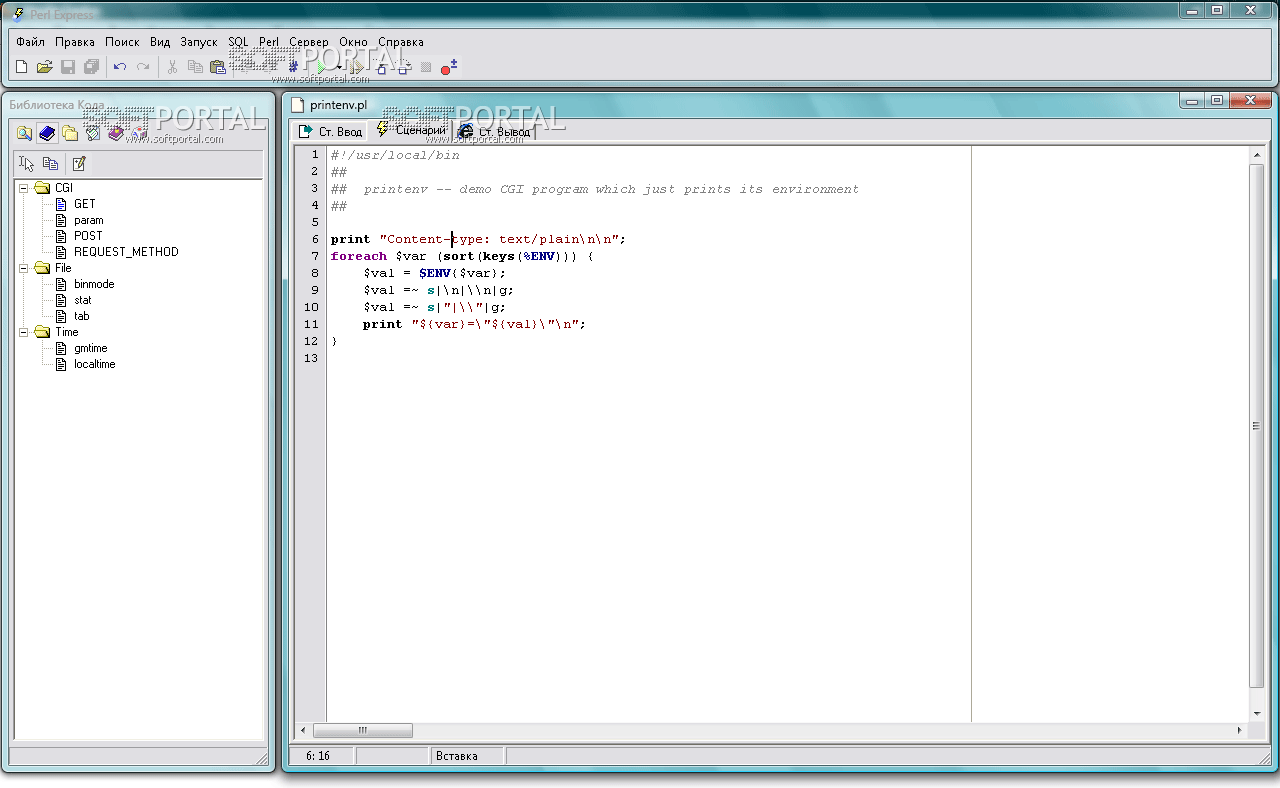Undo the last edit
1280x788 pixels.
pos(119,67)
